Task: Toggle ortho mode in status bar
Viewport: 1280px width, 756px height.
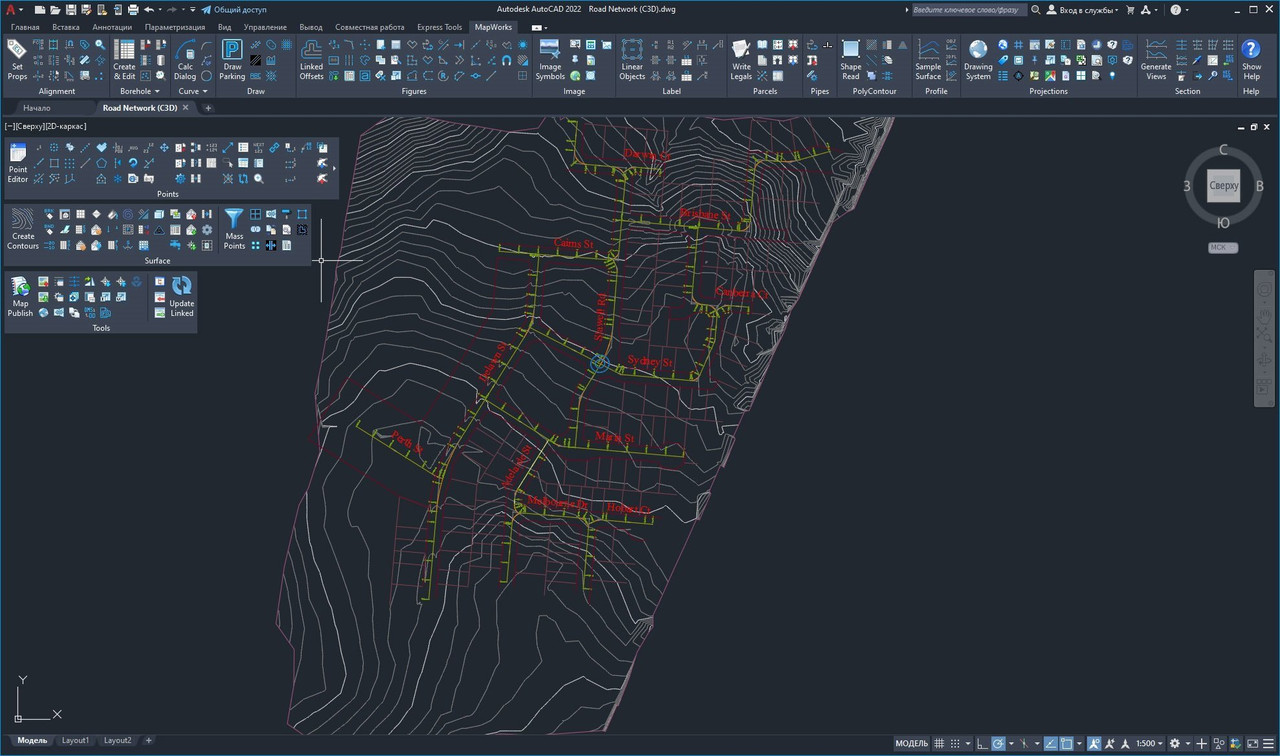Action: (981, 744)
